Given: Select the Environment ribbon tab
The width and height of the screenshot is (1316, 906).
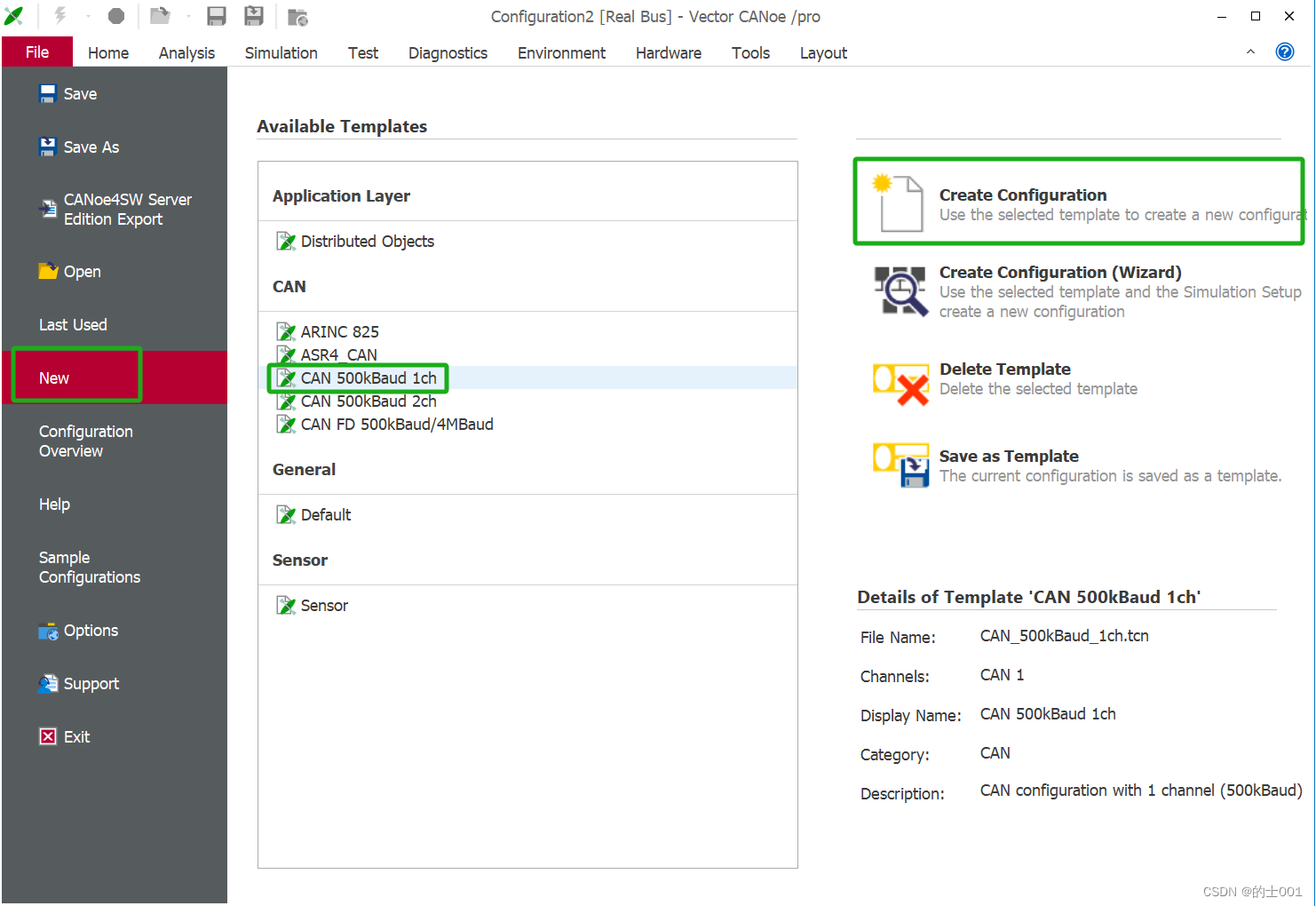Looking at the screenshot, I should pyautogui.click(x=561, y=53).
